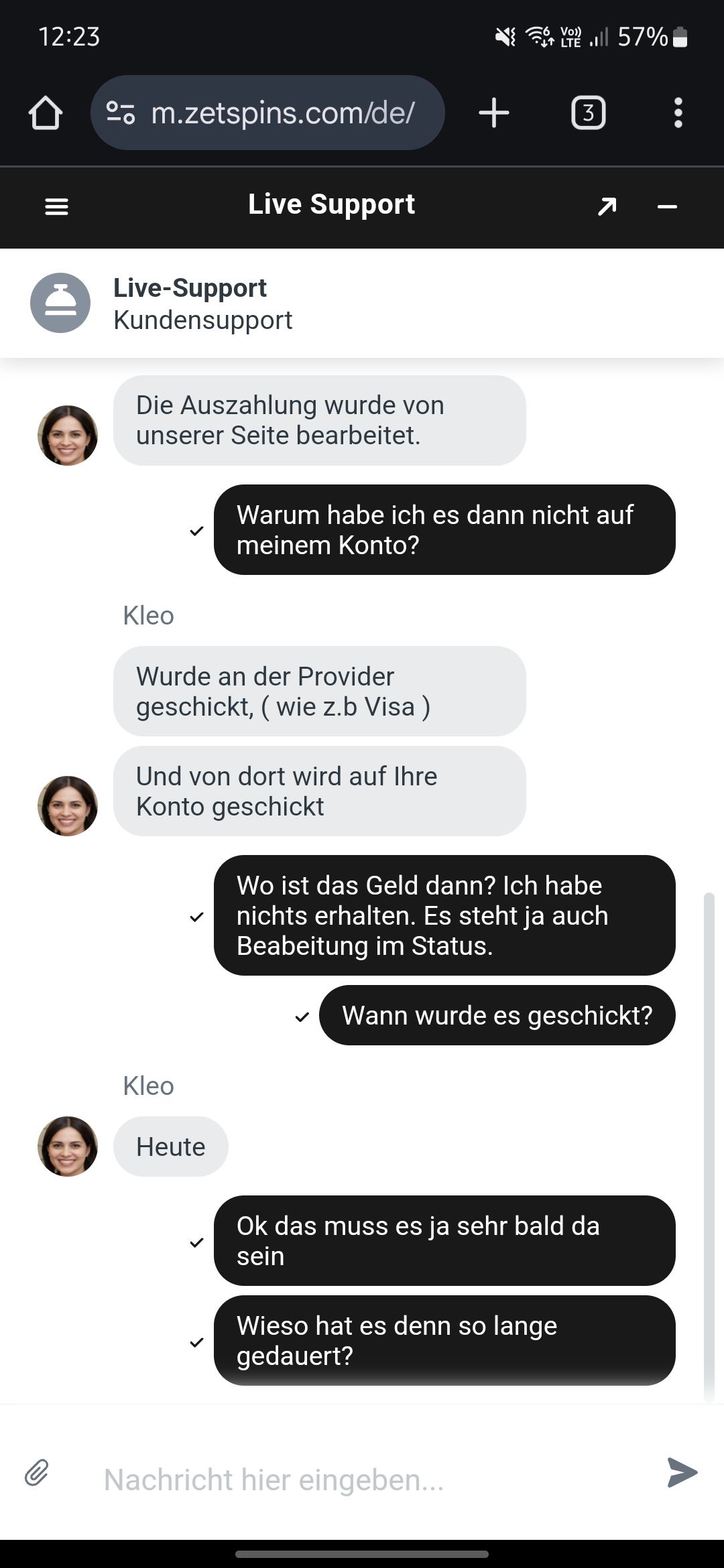
Task: Open the browser three-dot menu
Action: (678, 113)
